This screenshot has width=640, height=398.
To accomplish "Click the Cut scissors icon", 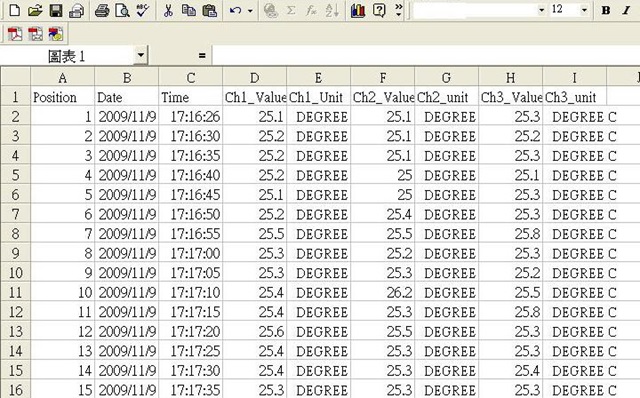I will click(168, 10).
